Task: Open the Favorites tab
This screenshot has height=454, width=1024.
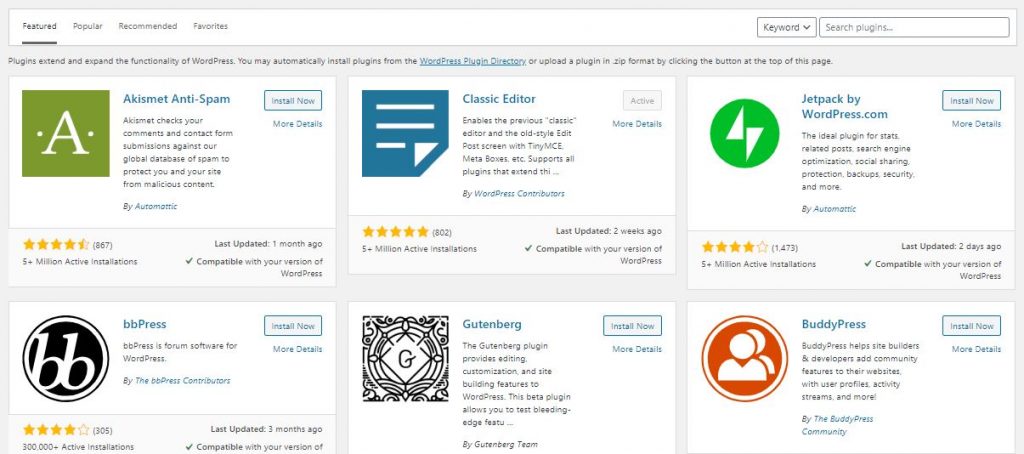Action: pos(210,27)
